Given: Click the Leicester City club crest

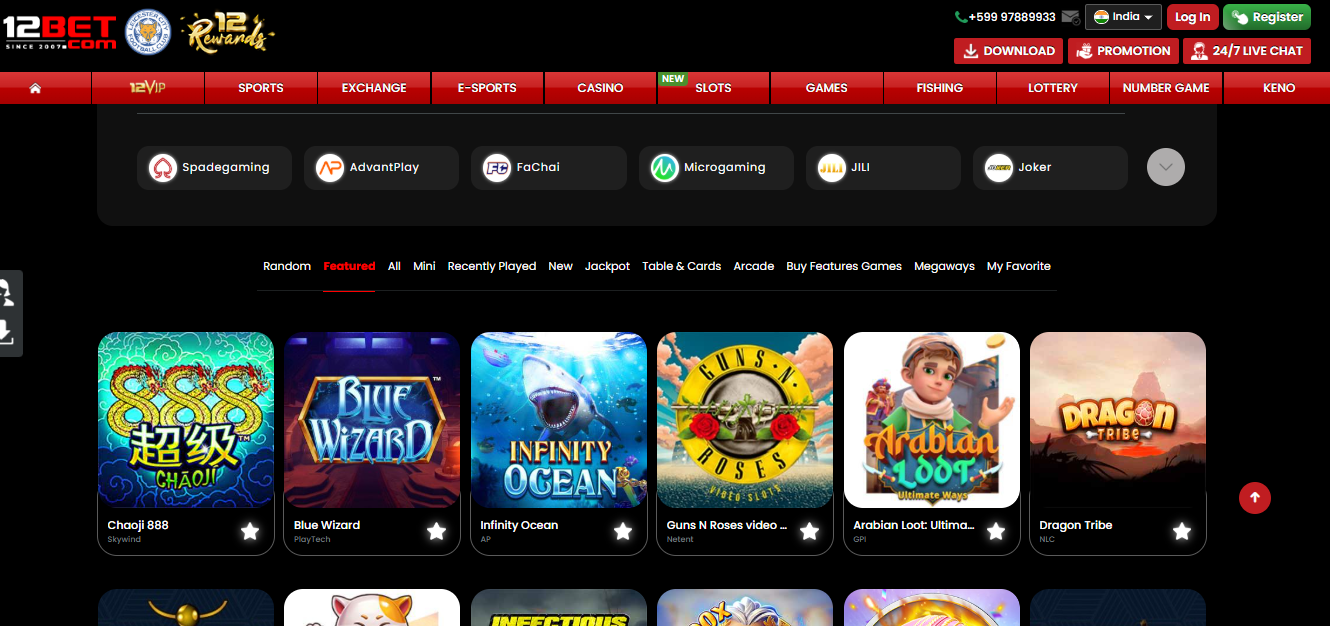Looking at the screenshot, I should [148, 33].
